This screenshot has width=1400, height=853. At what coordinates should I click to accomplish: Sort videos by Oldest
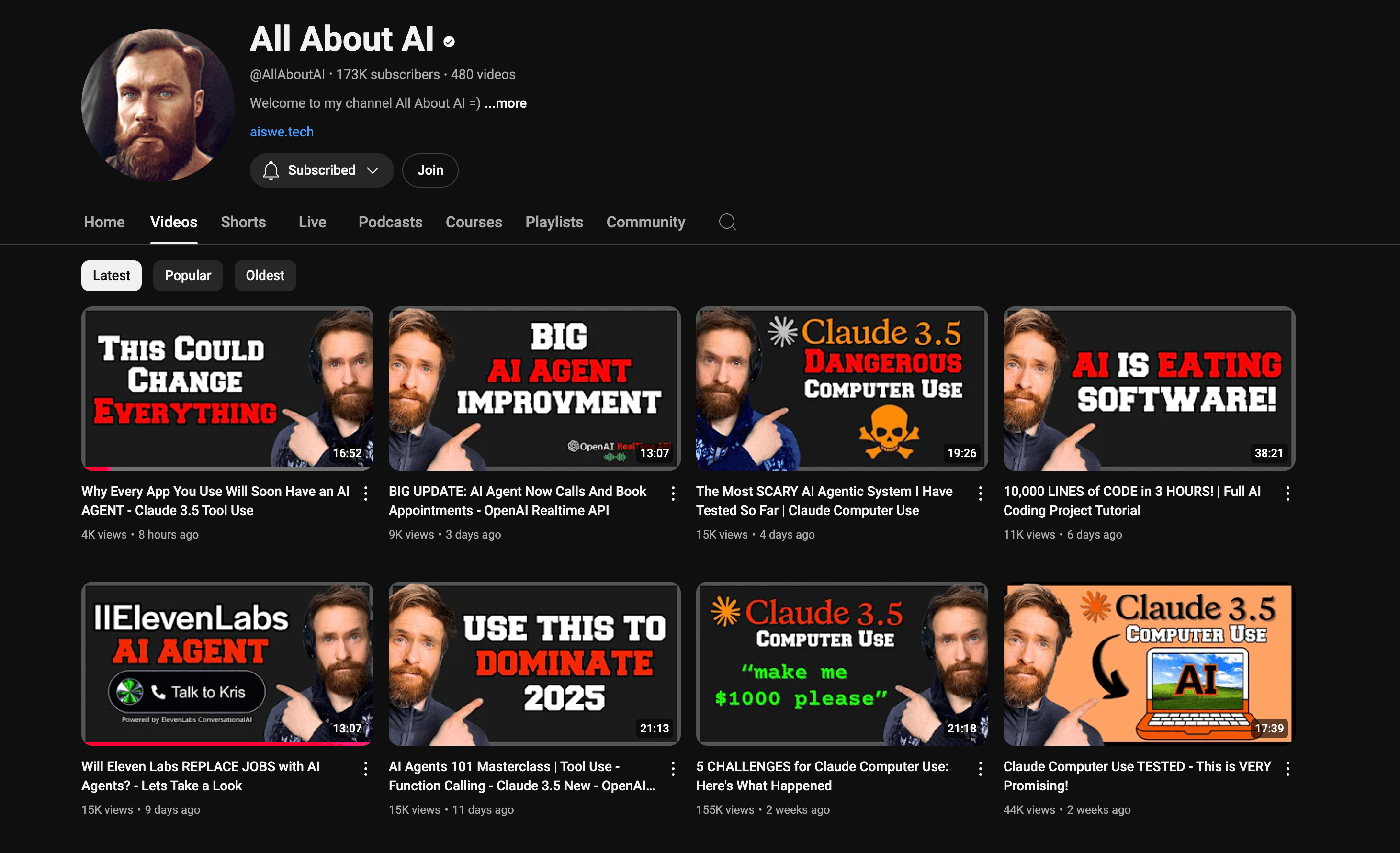pos(265,275)
